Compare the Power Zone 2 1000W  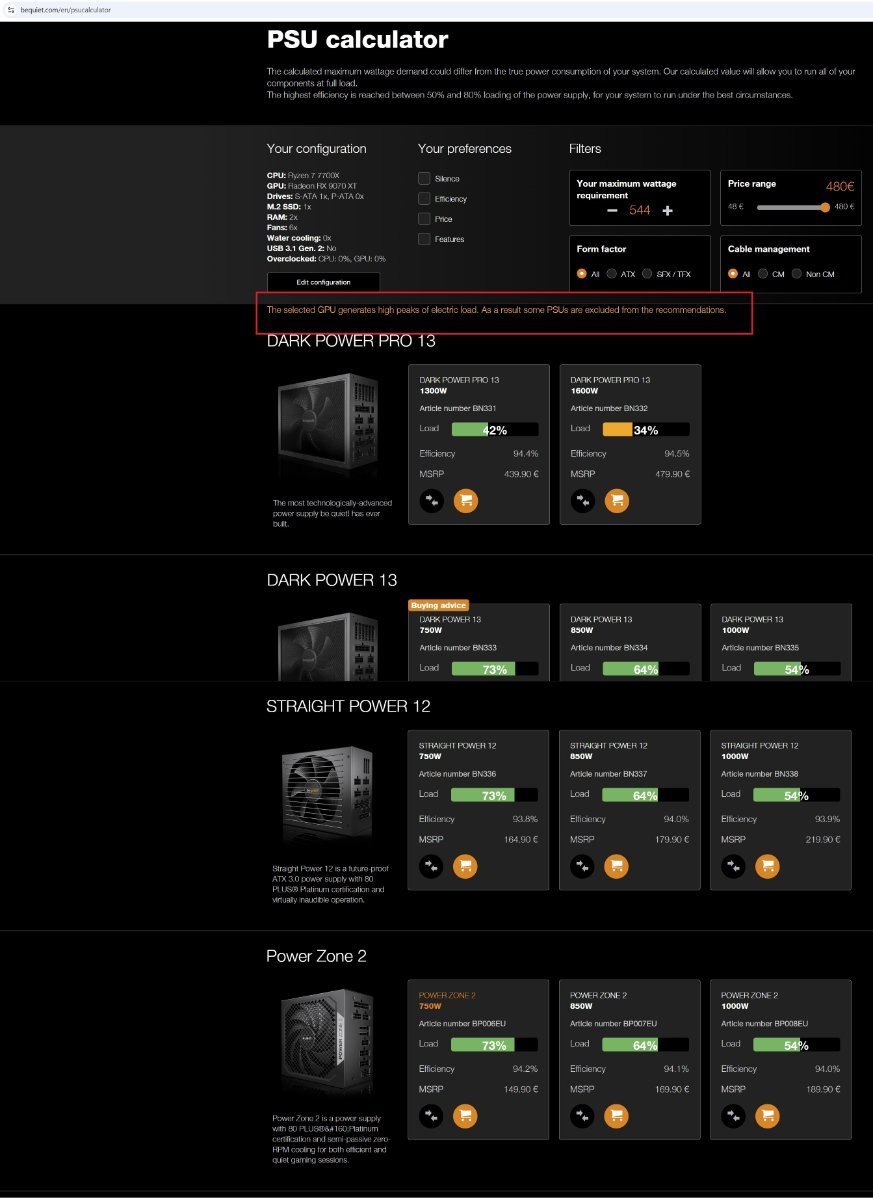733,1116
